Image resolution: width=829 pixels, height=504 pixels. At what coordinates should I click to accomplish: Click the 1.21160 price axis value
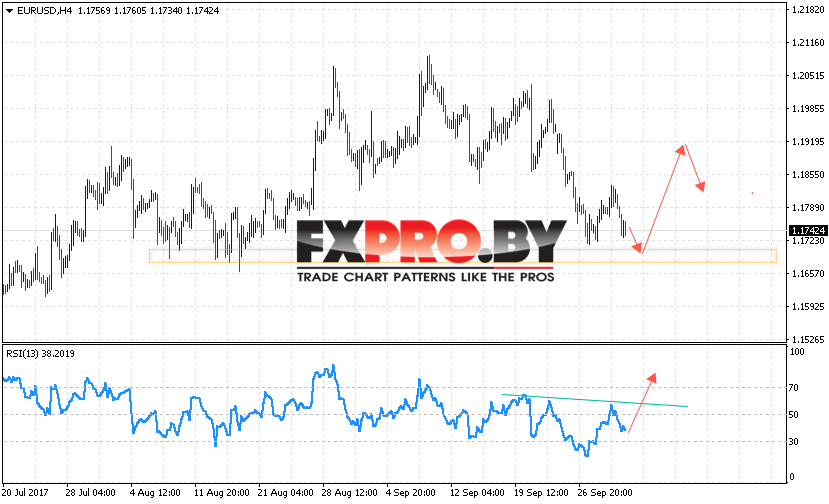[x=808, y=43]
